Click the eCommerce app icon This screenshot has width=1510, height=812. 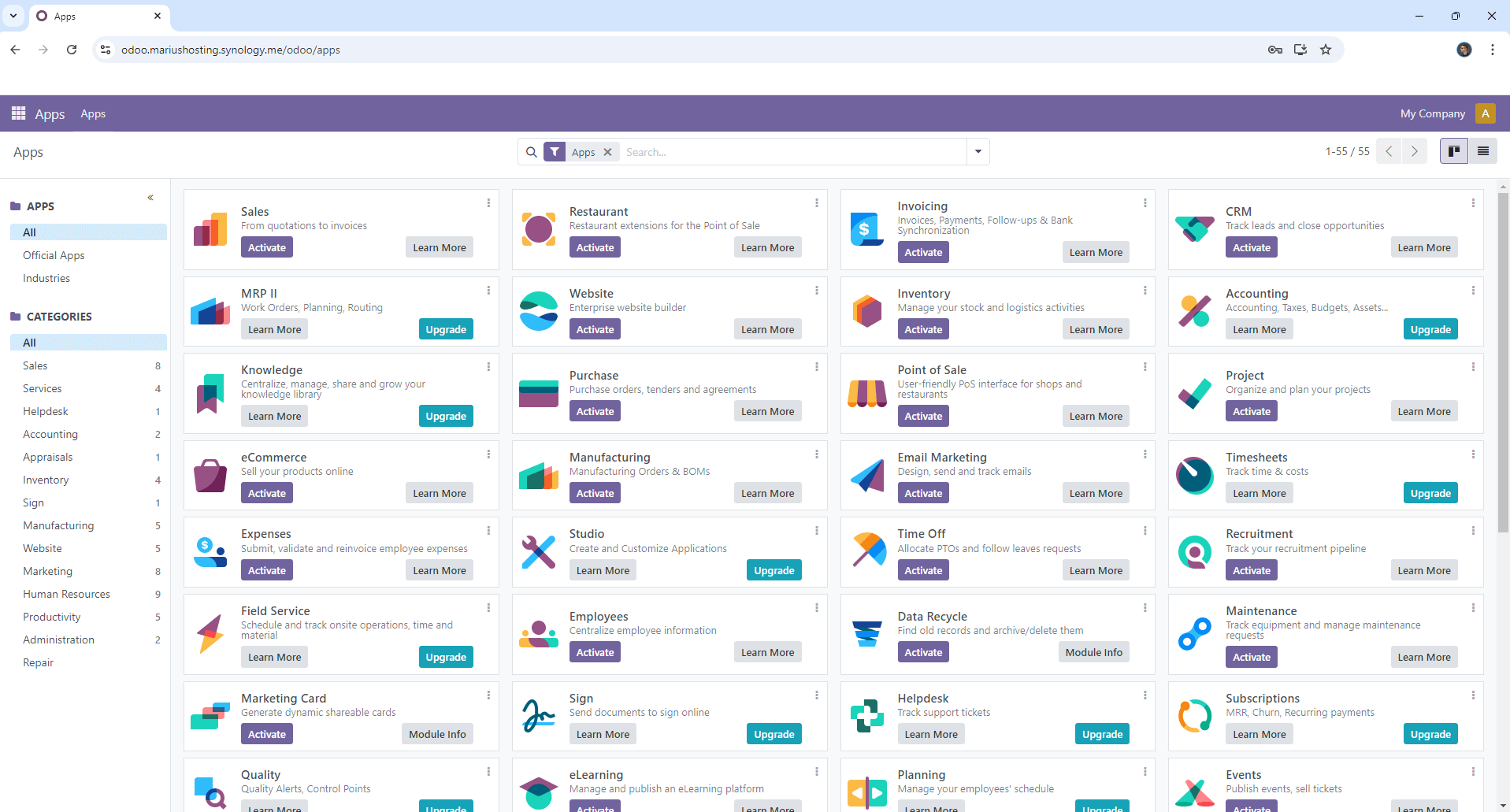(x=210, y=475)
